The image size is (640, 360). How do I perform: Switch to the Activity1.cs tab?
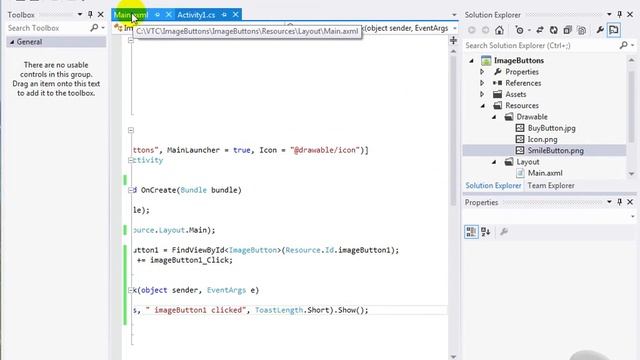[x=196, y=15]
